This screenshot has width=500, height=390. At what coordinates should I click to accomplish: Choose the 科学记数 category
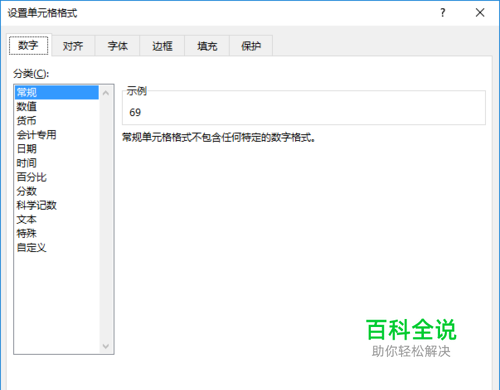(x=57, y=205)
